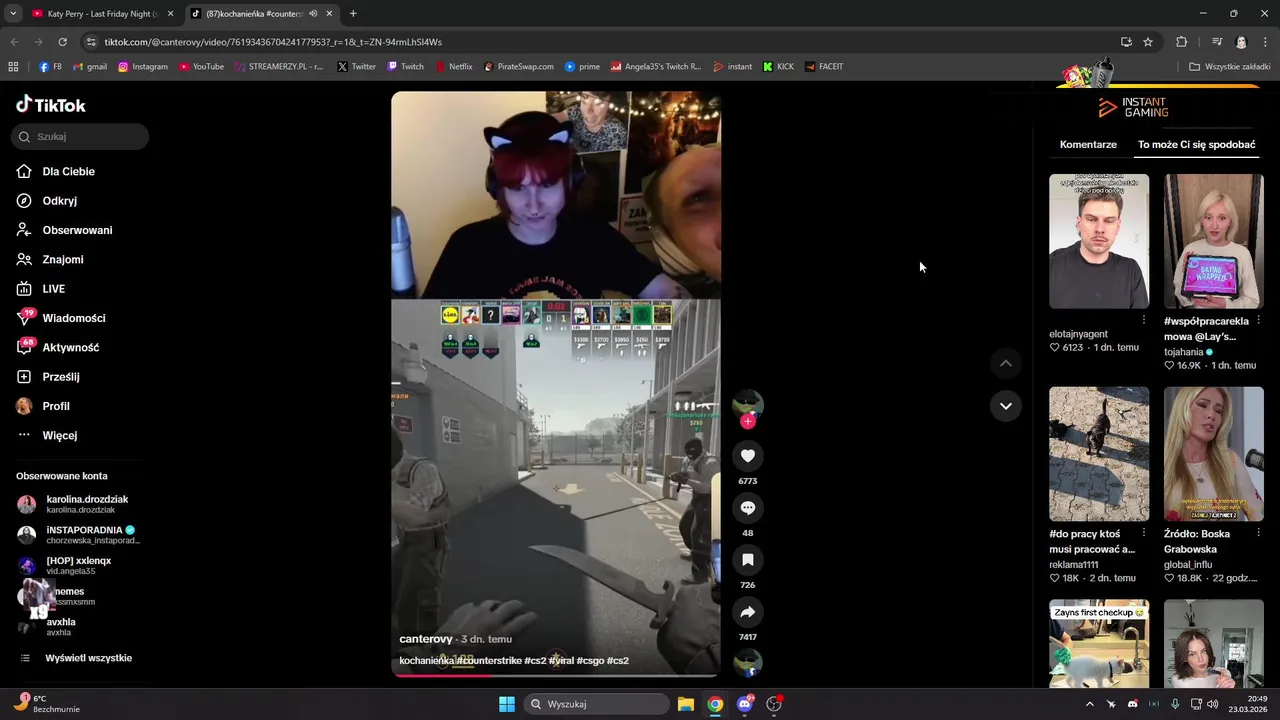Open the Chrome apps grid icon
This screenshot has height=720, width=1280.
pos(13,67)
